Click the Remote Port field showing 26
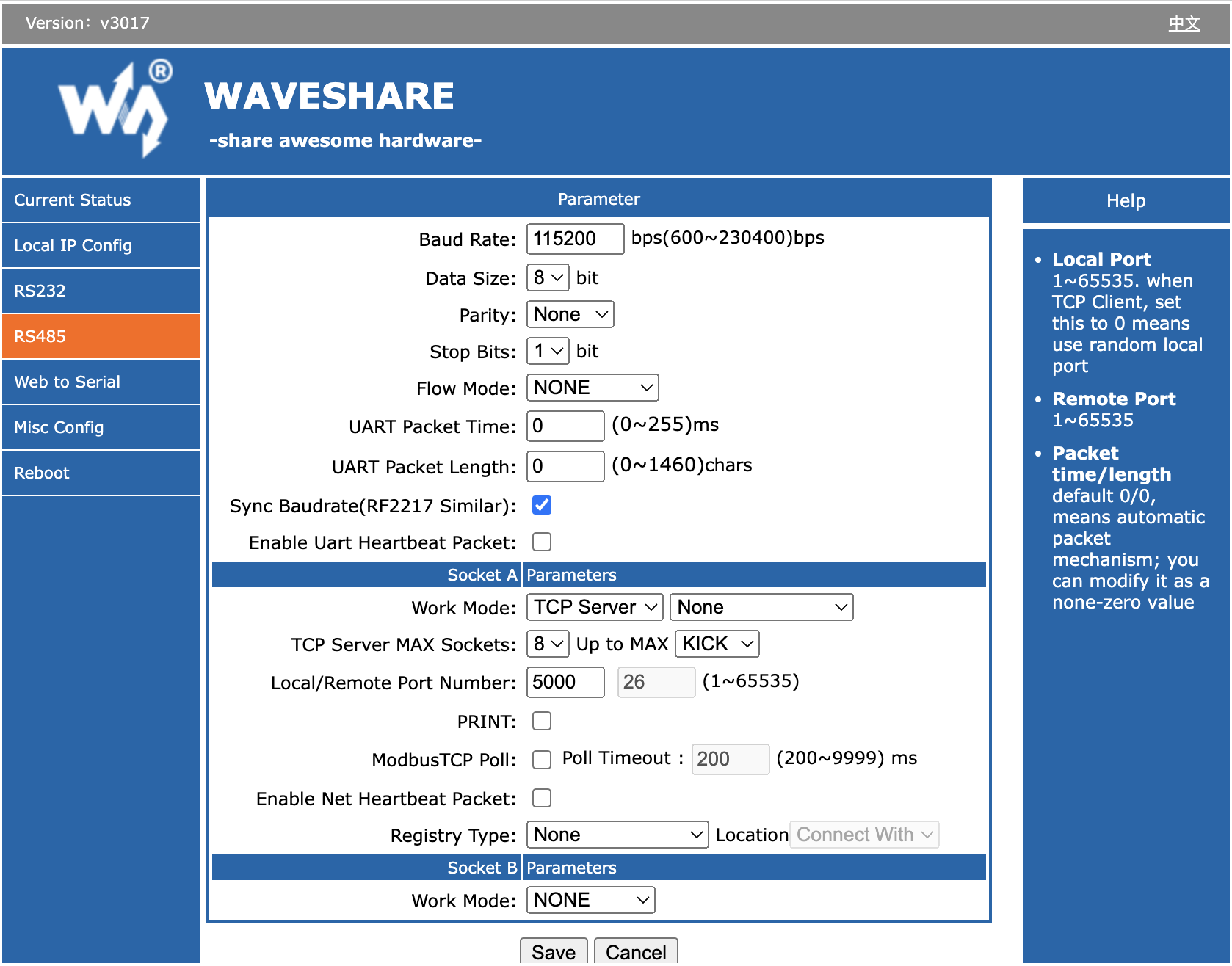 point(656,682)
